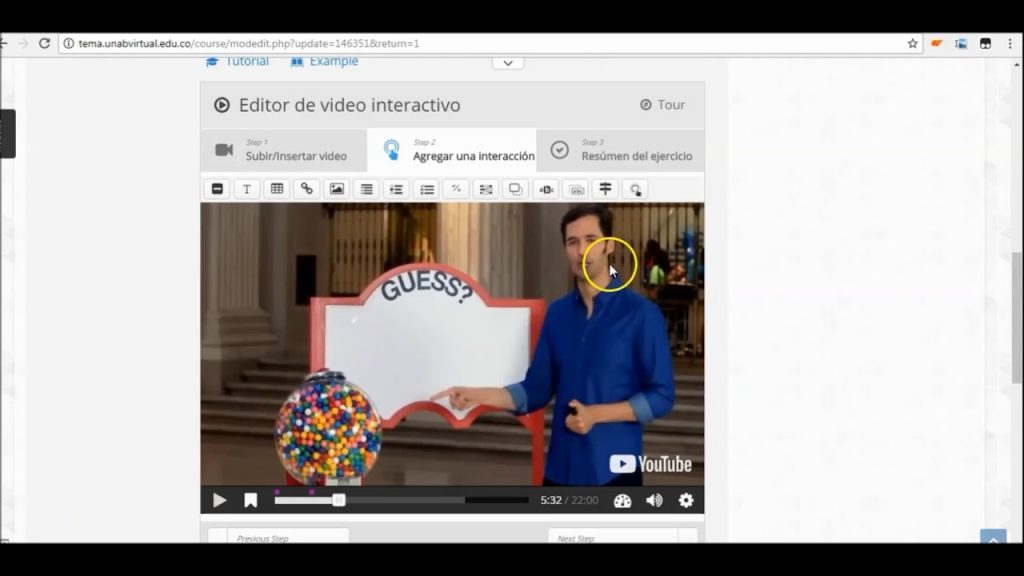This screenshot has width=1024, height=576.
Task: Select the Text interaction tool
Action: point(247,189)
